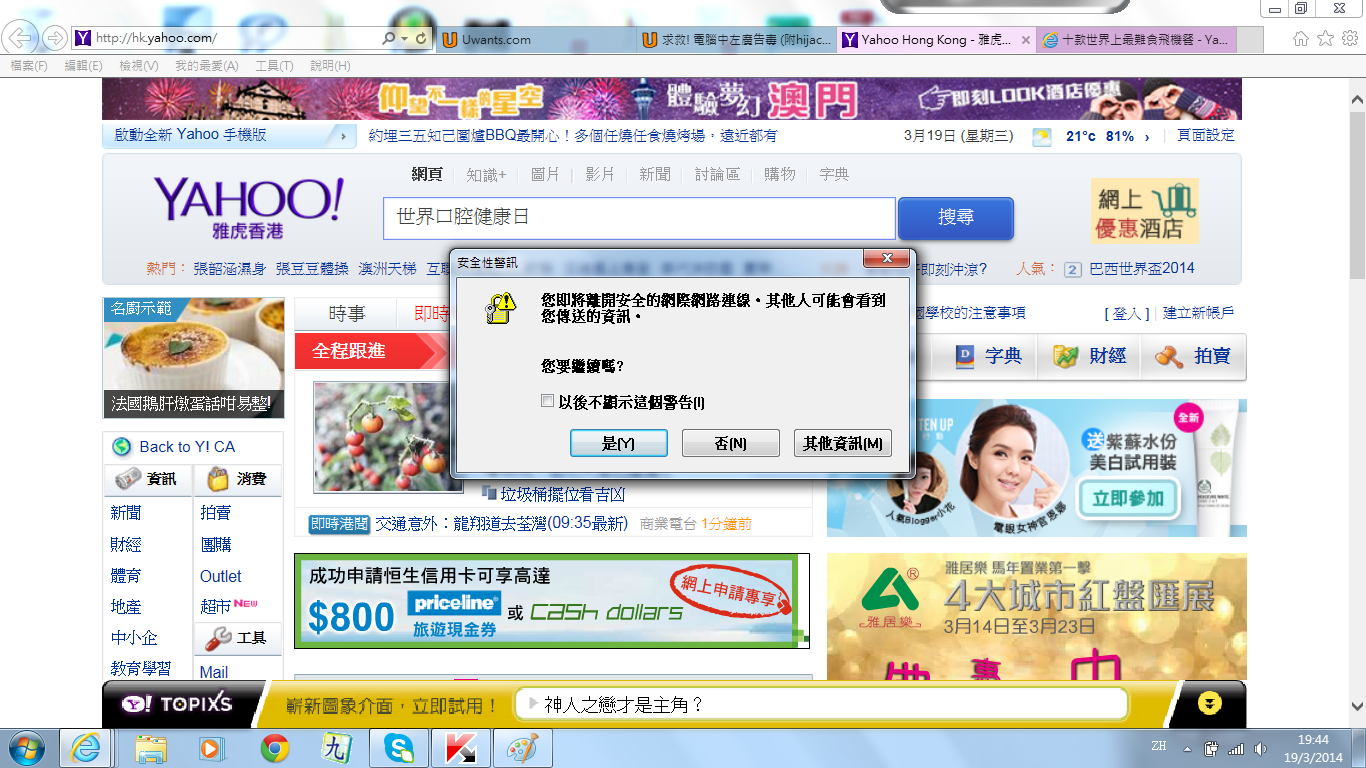Click the 建立新帳戶 link
This screenshot has height=768, width=1366.
tap(1198, 313)
